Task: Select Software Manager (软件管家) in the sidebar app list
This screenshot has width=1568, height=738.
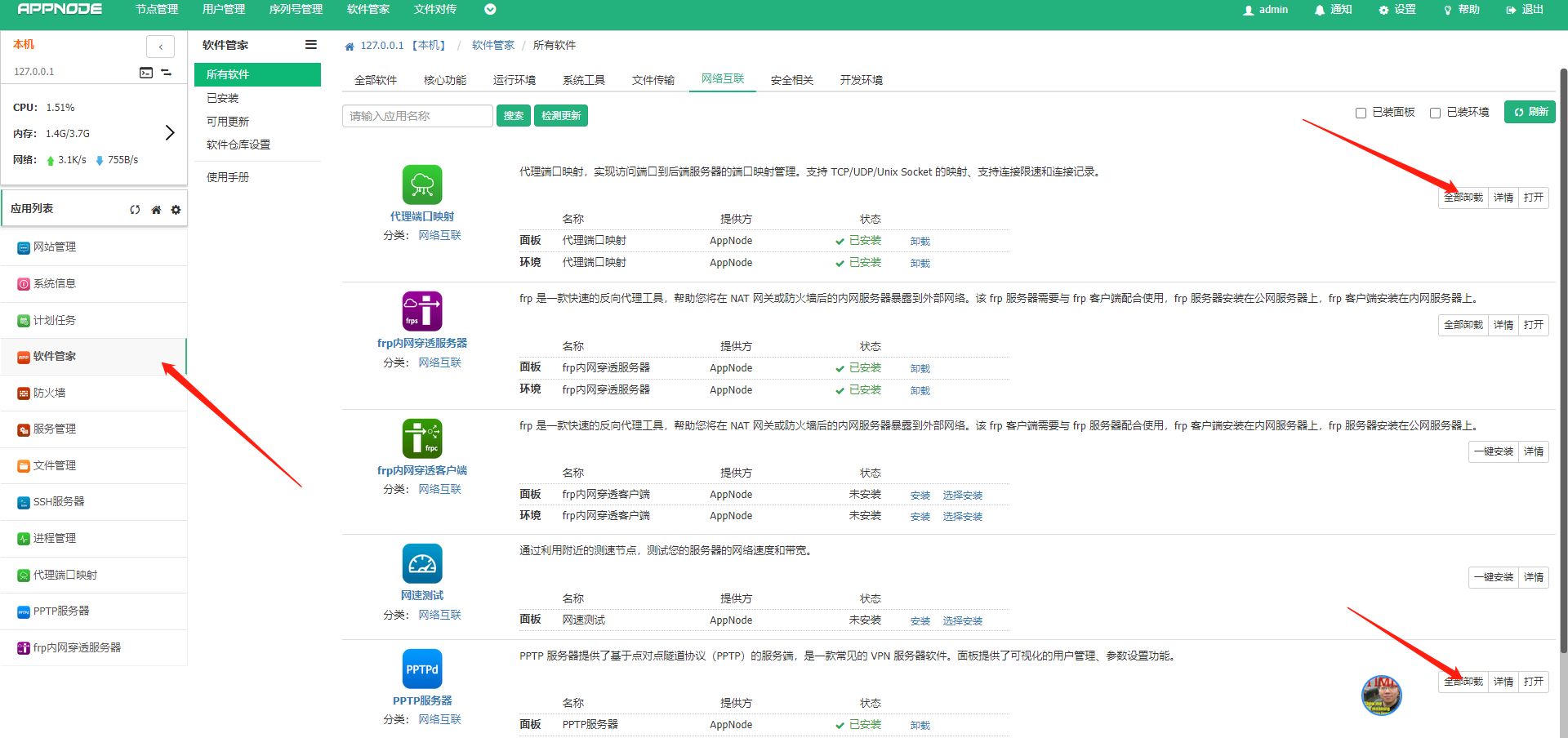Action: click(94, 357)
